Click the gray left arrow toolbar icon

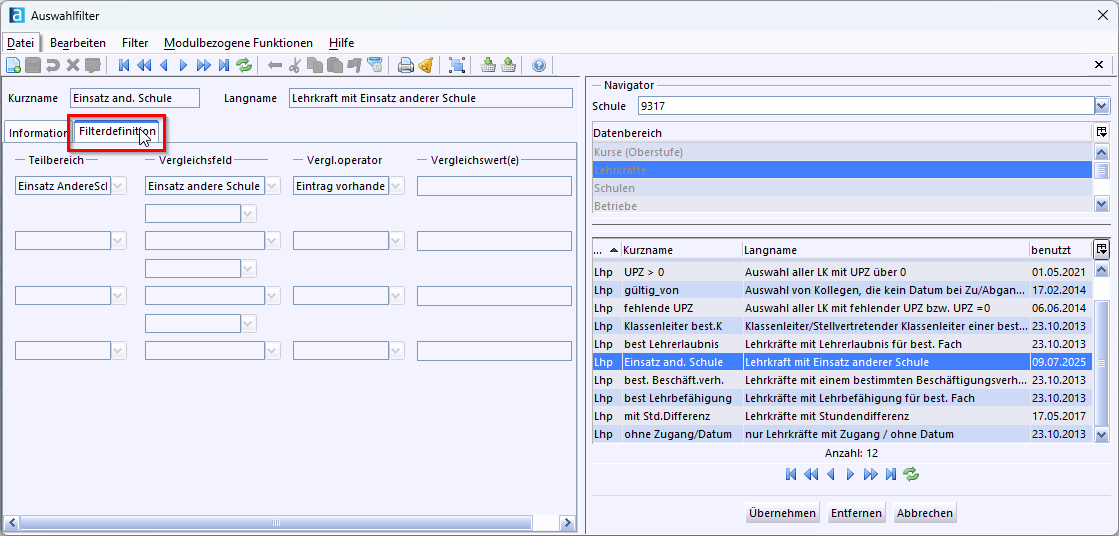coord(275,66)
